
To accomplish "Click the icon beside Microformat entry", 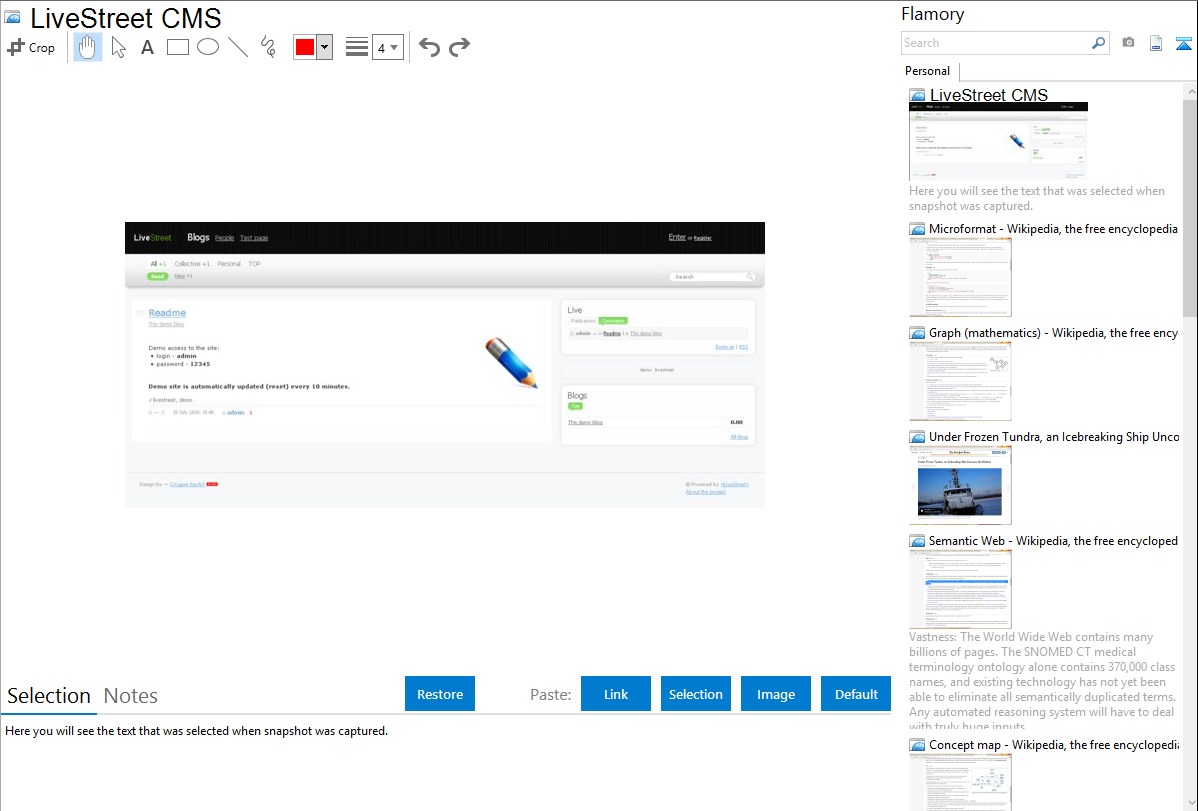I will click(918, 229).
